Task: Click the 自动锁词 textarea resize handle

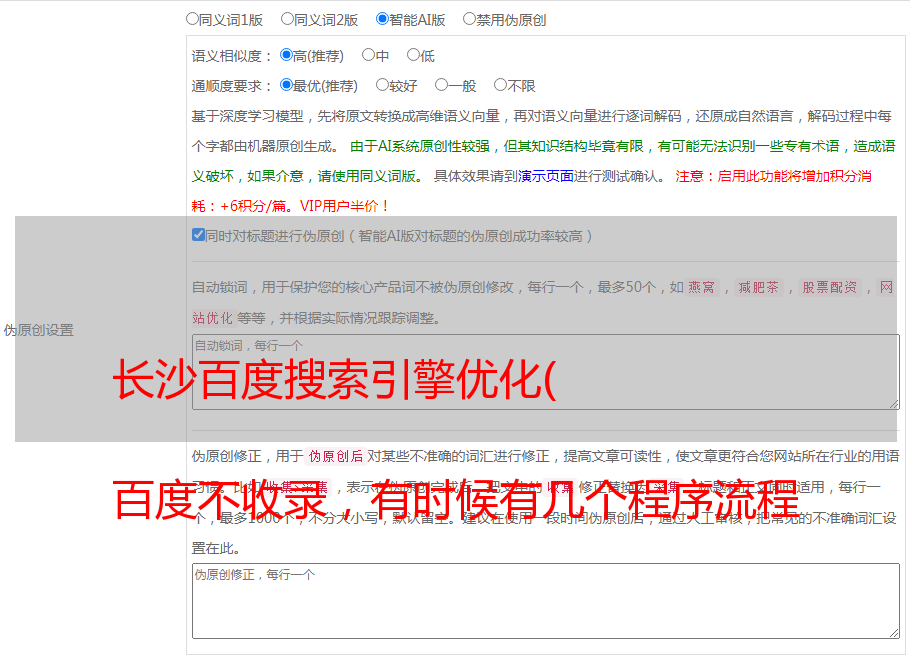Action: 894,404
